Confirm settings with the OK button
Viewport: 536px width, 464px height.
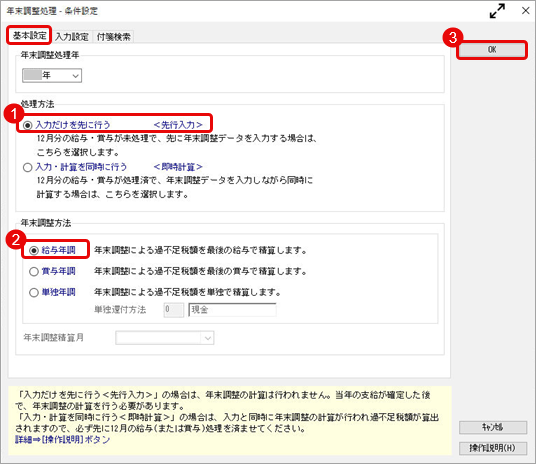tap(492, 50)
